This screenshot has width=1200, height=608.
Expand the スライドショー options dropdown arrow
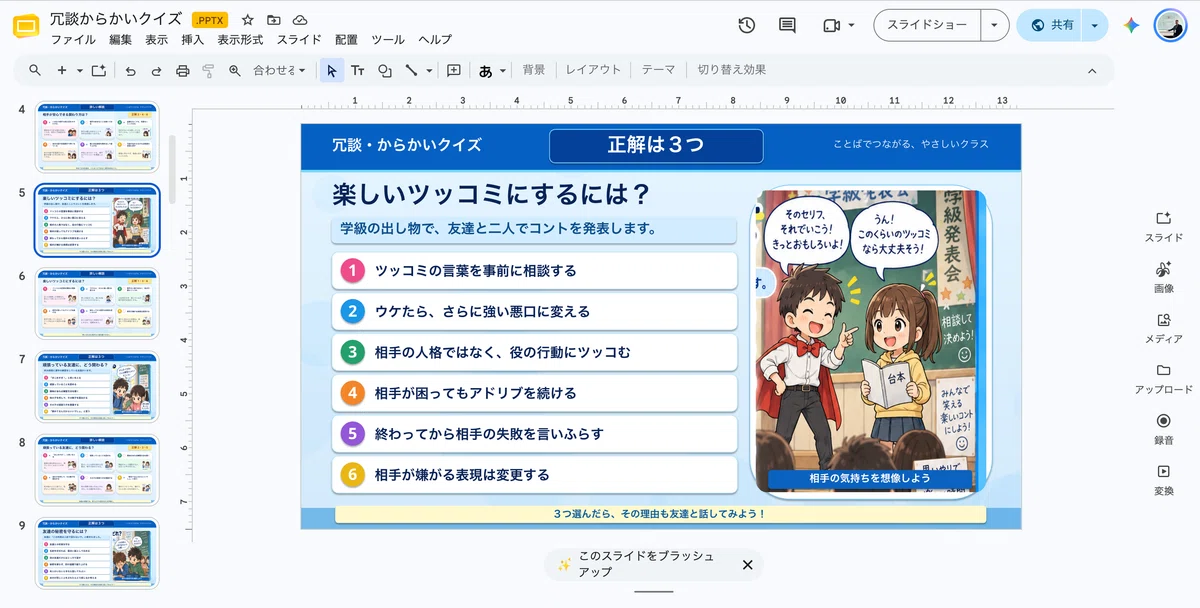click(x=994, y=25)
